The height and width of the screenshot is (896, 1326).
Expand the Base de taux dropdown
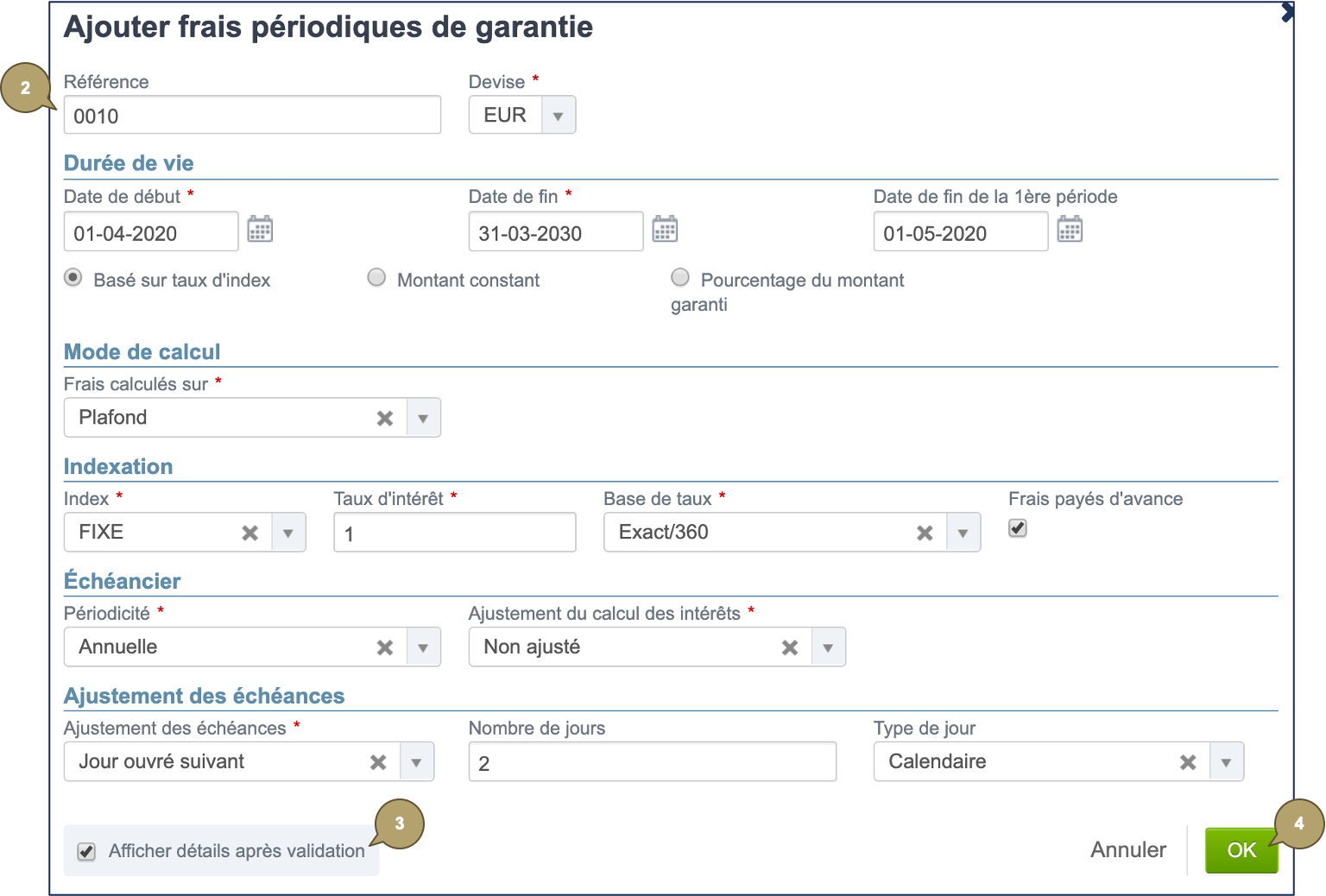pos(963,533)
